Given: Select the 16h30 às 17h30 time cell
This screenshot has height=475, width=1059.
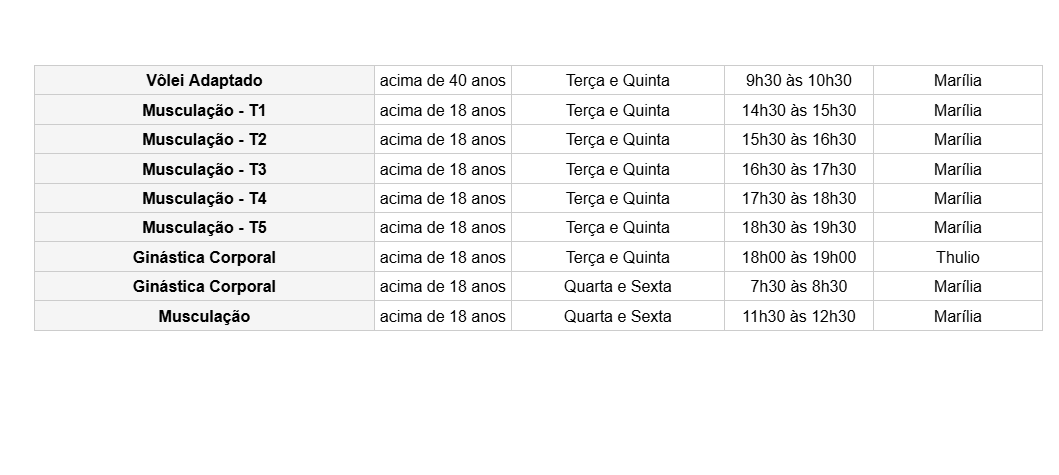Looking at the screenshot, I should tap(798, 169).
